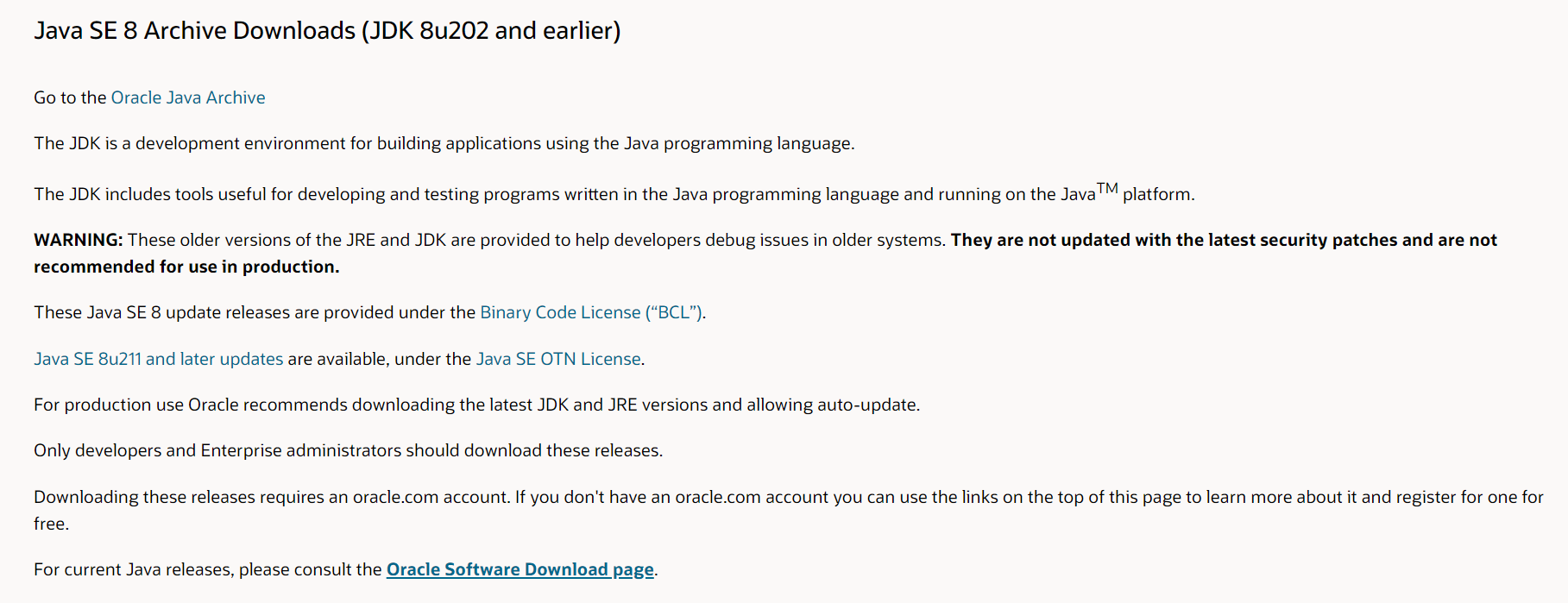Click the sentence "For production use Oracle recommends"
1568x603 pixels.
point(477,405)
